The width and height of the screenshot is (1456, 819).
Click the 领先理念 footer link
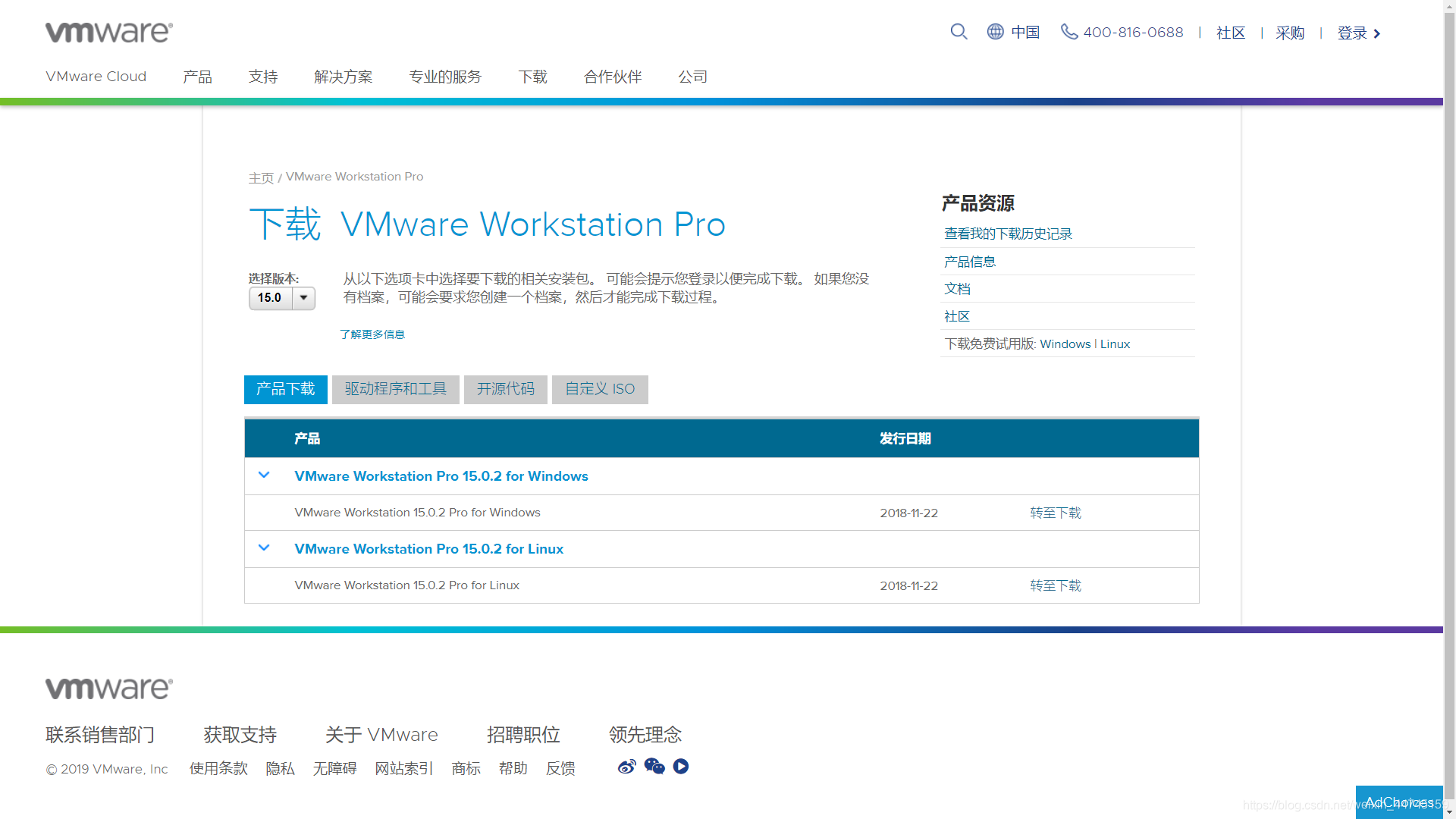point(645,735)
